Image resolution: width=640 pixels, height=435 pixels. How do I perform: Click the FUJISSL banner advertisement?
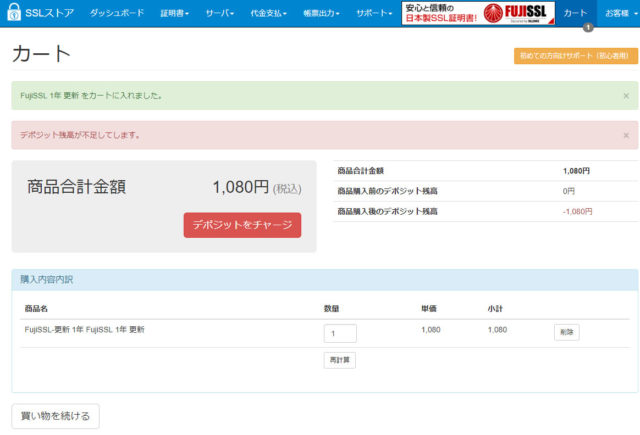pos(478,13)
